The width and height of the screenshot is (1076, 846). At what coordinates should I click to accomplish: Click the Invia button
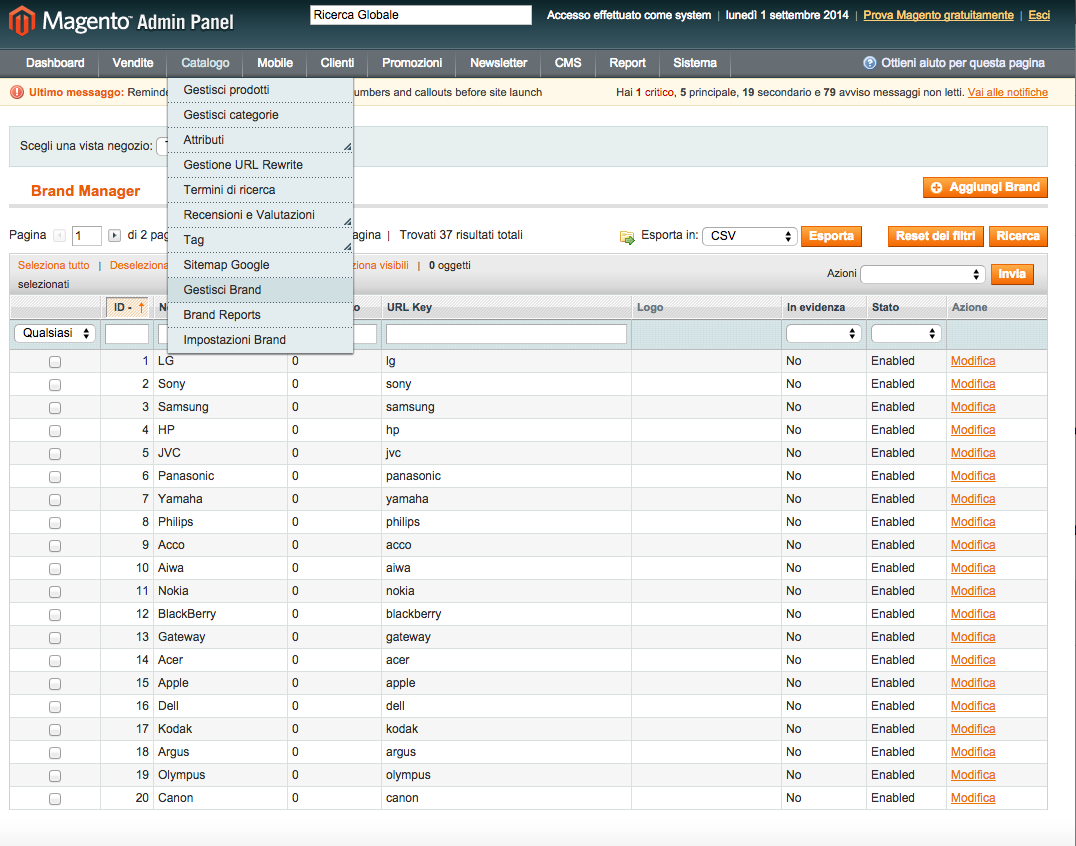pos(1011,274)
